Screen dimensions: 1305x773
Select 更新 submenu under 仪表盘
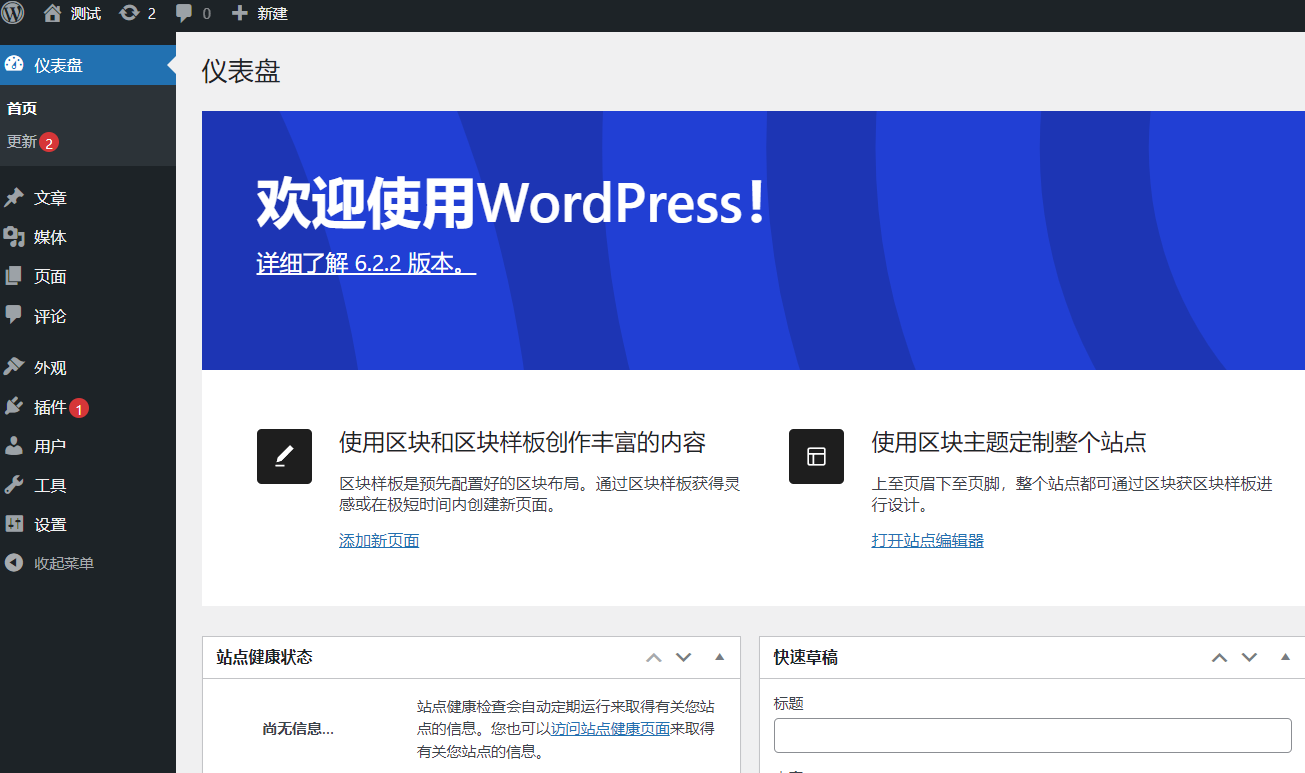pyautogui.click(x=22, y=142)
